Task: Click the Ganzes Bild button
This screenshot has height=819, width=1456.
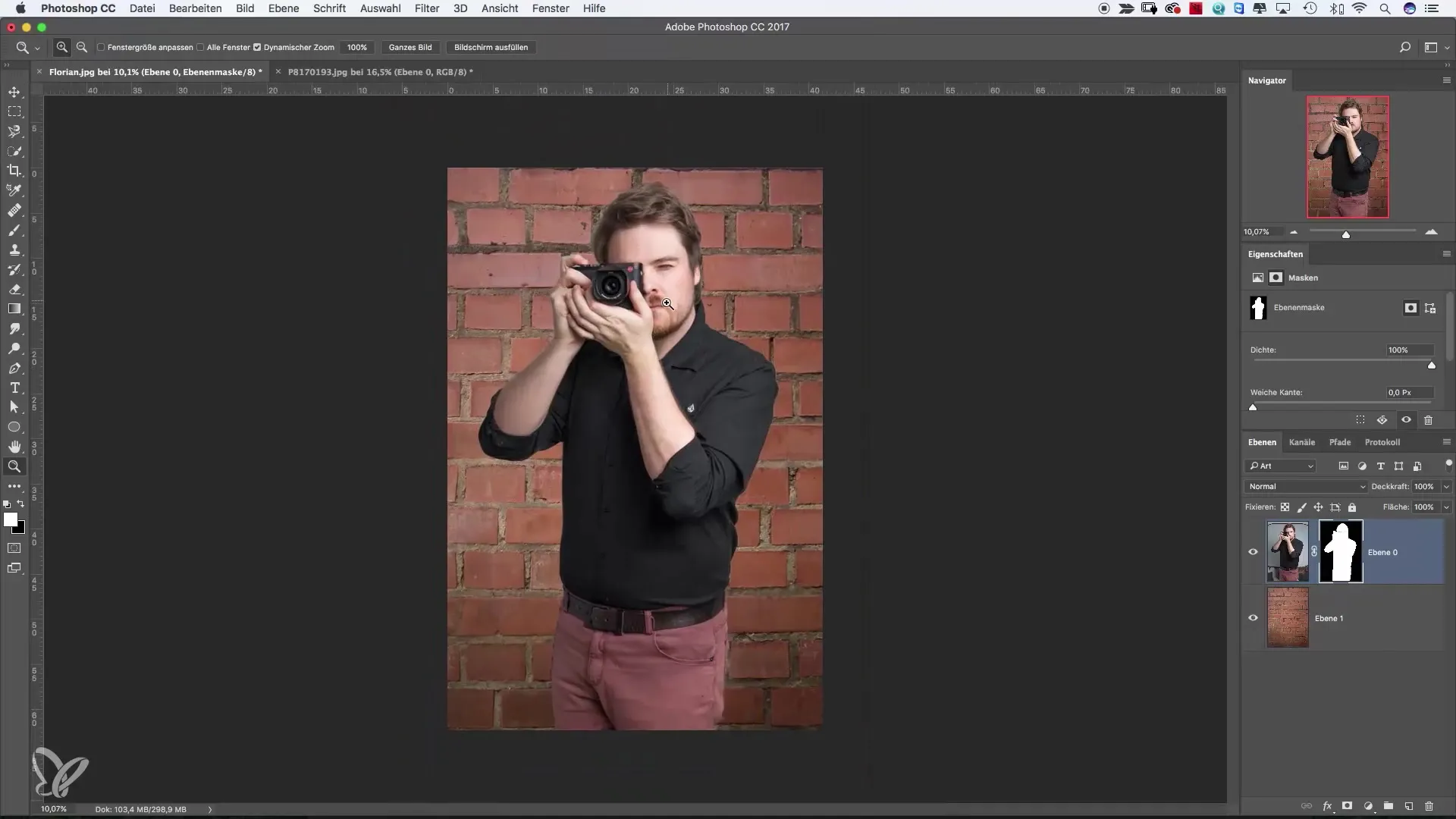Action: [410, 47]
